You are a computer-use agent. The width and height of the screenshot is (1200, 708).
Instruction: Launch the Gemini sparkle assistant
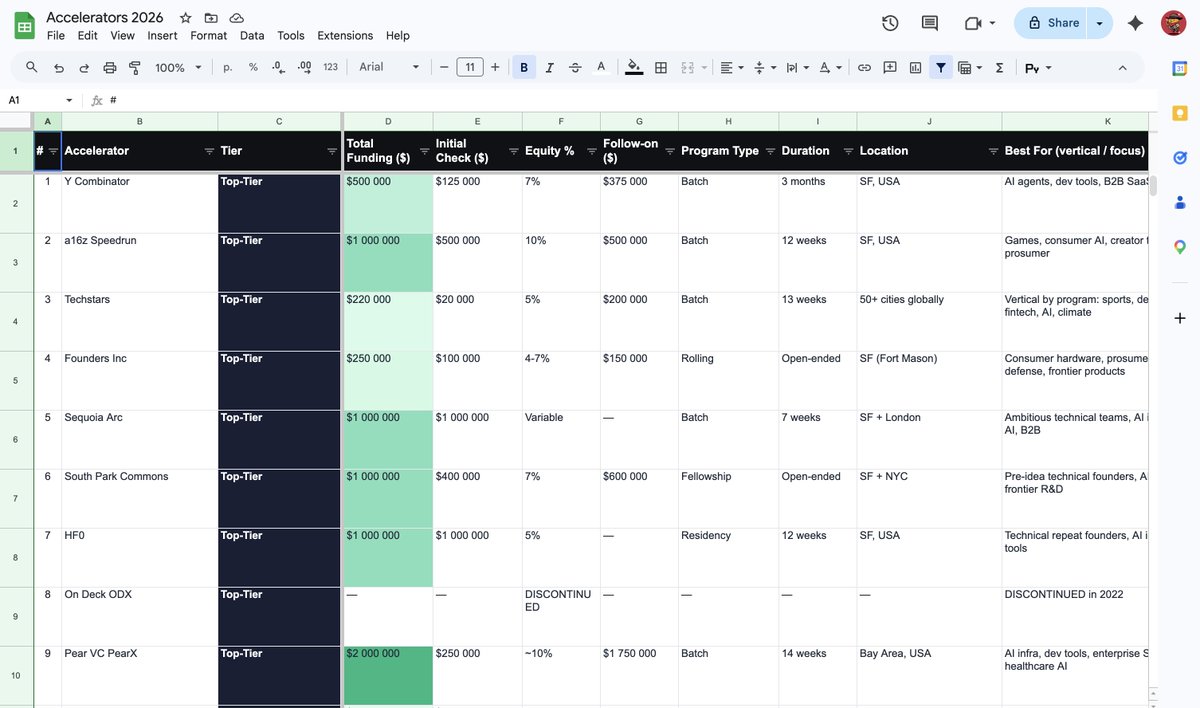pyautogui.click(x=1135, y=23)
